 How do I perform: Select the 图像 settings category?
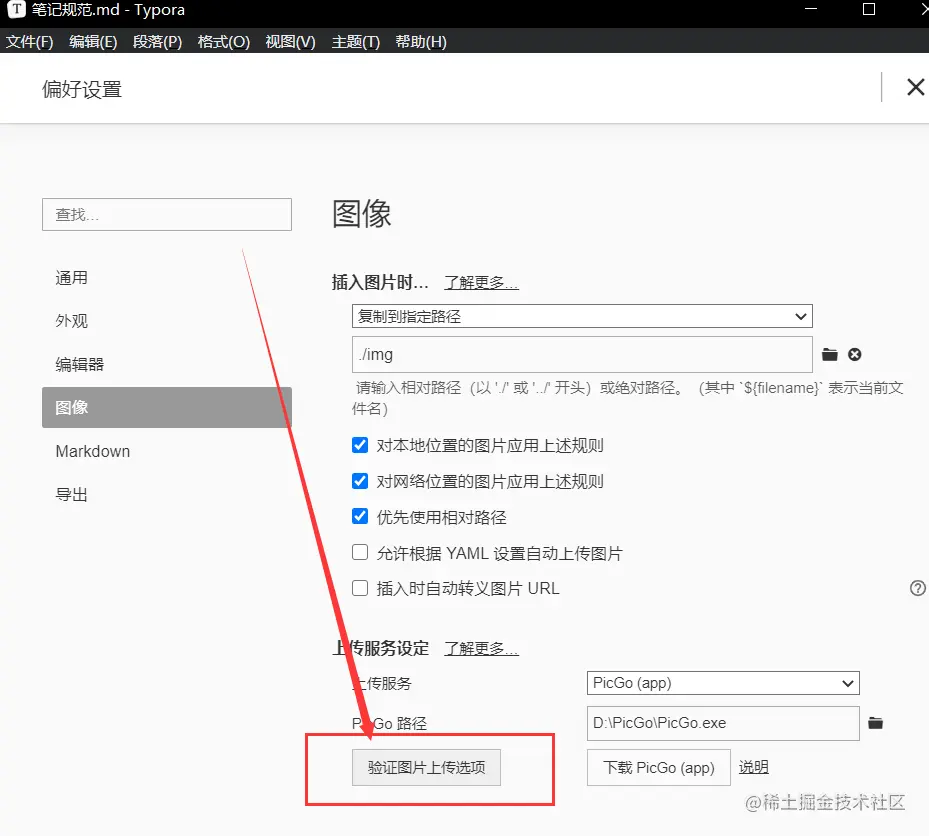click(x=166, y=408)
